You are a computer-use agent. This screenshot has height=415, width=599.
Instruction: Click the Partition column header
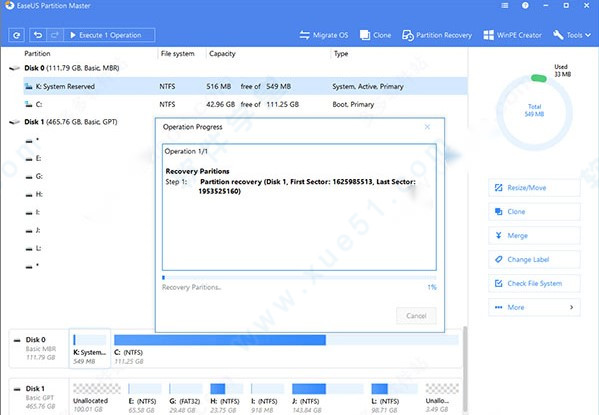[37, 53]
